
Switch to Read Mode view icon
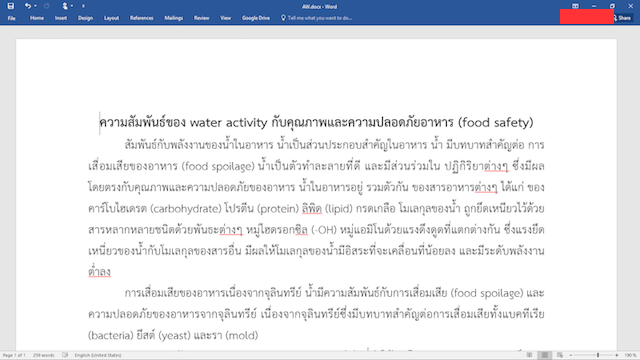[x=529, y=355]
